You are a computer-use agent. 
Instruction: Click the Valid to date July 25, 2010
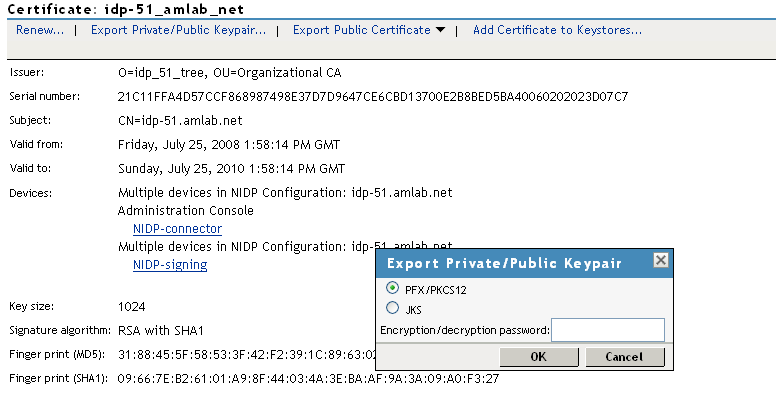tap(231, 169)
